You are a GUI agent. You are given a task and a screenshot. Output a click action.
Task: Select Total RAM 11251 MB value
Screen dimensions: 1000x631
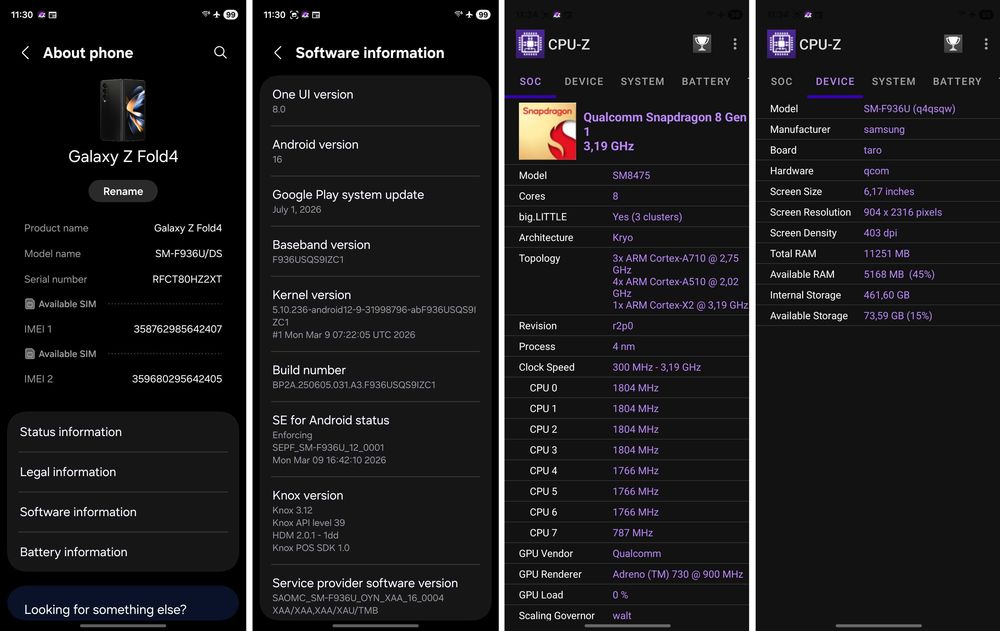pyautogui.click(x=886, y=254)
